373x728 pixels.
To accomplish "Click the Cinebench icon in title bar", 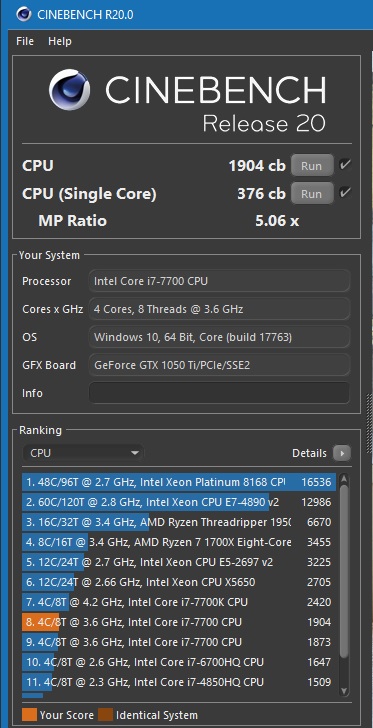I will point(23,14).
